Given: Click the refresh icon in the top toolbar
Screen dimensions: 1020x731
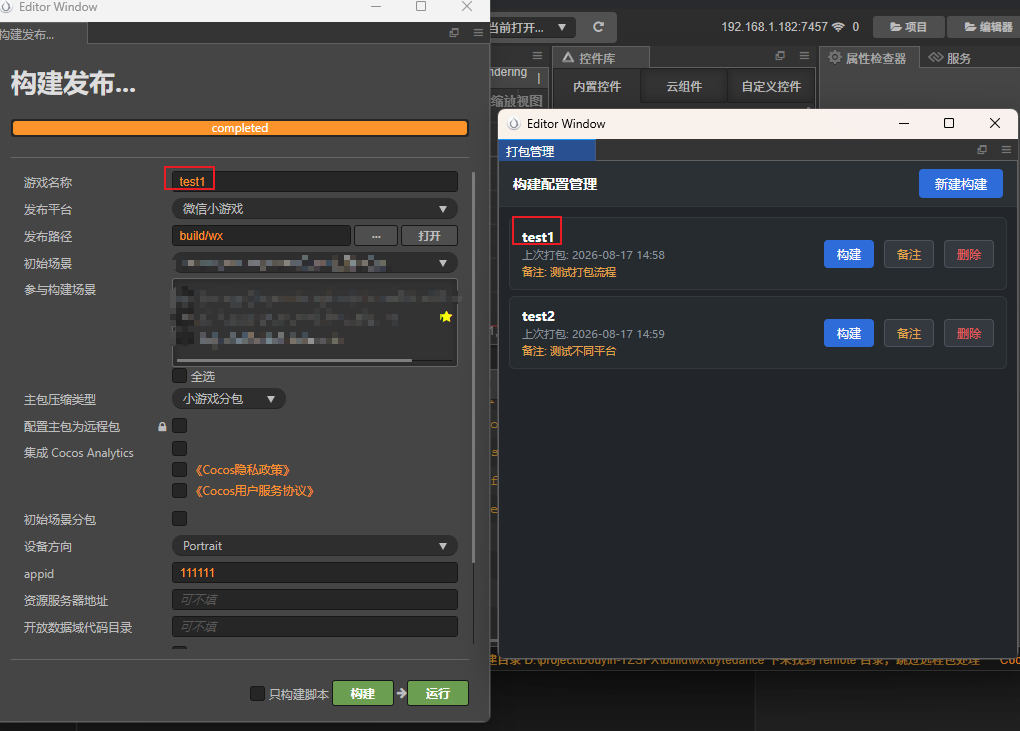Looking at the screenshot, I should (598, 27).
